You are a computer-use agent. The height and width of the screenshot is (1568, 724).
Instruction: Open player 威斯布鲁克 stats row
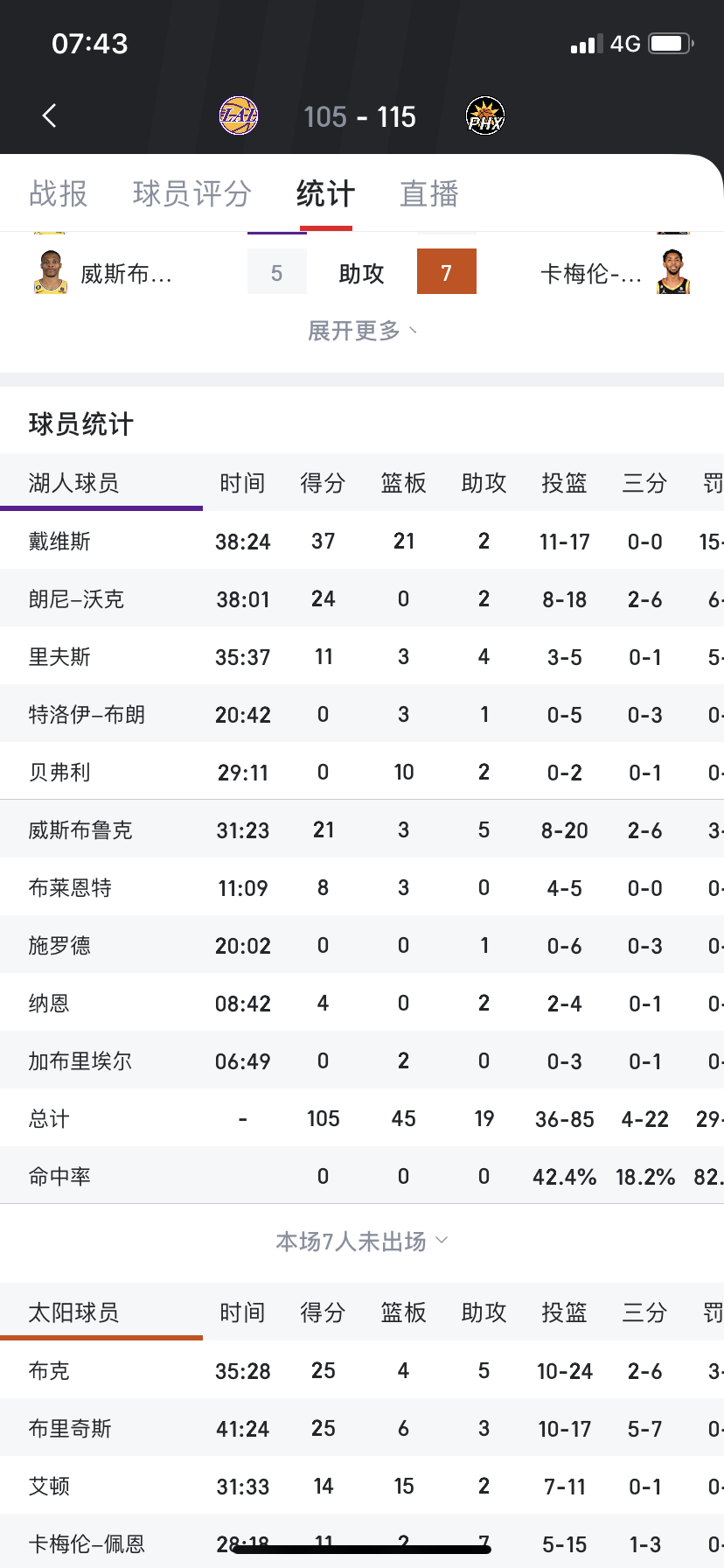tap(362, 829)
